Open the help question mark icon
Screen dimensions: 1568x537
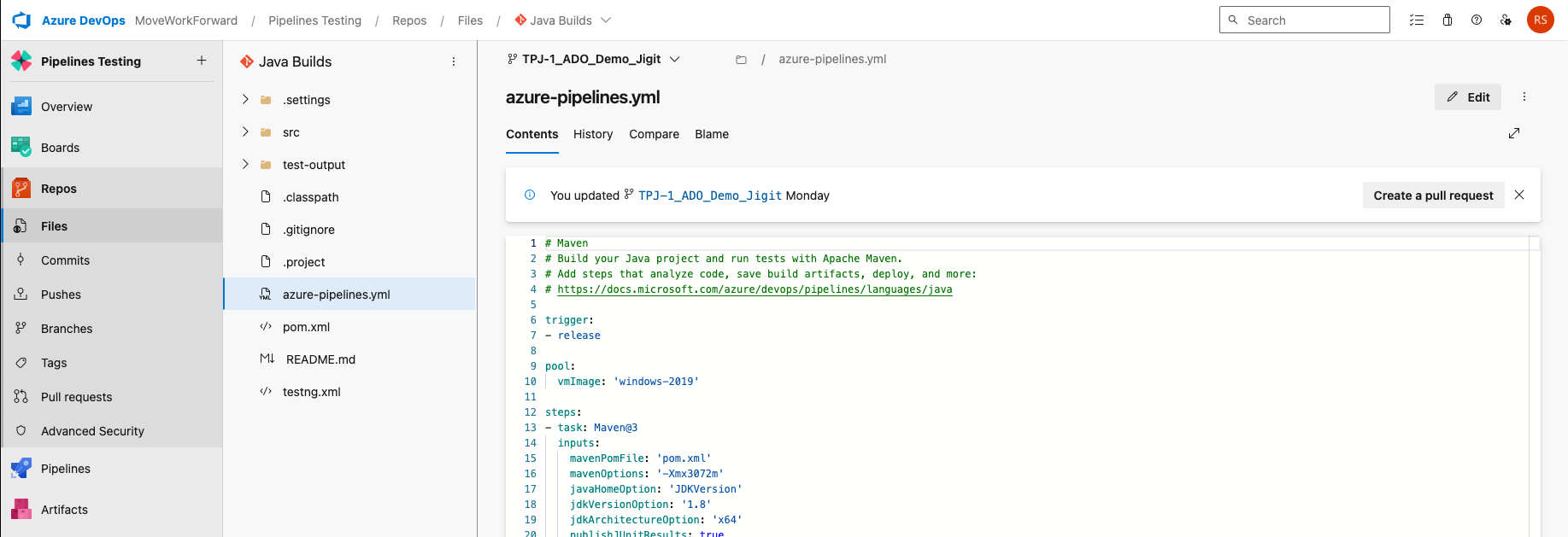(1477, 20)
